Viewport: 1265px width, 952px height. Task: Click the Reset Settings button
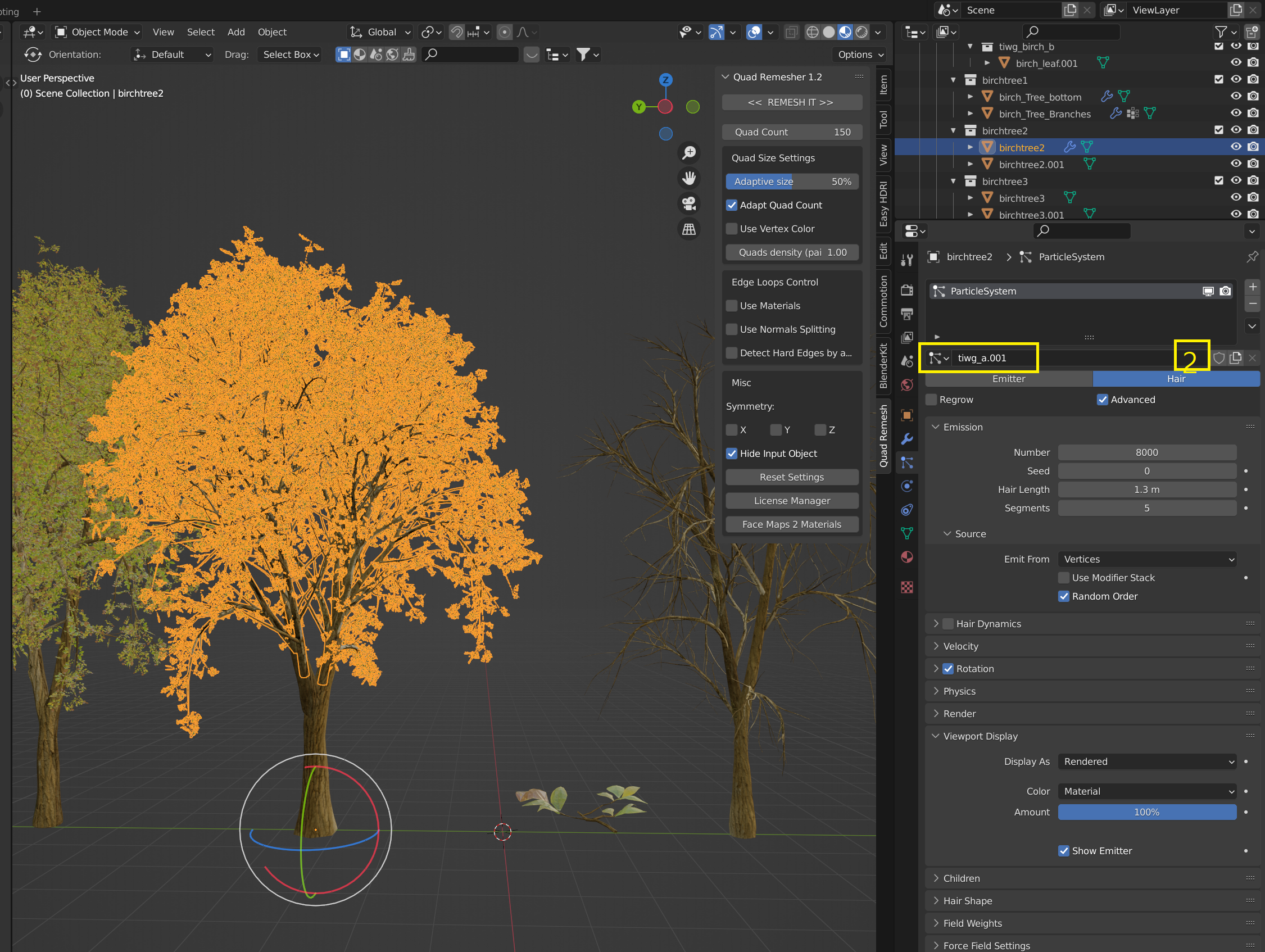(791, 477)
